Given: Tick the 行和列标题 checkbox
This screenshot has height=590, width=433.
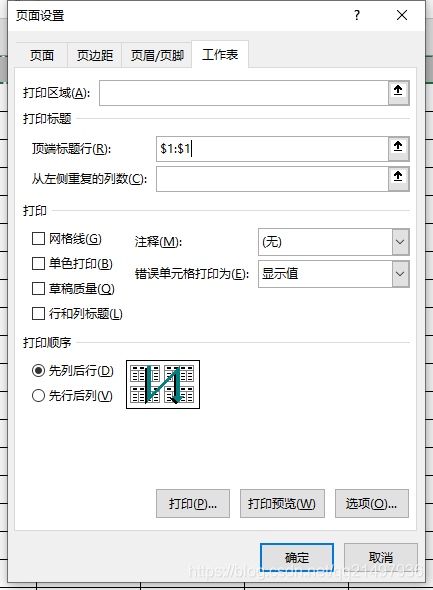Looking at the screenshot, I should pyautogui.click(x=38, y=313).
